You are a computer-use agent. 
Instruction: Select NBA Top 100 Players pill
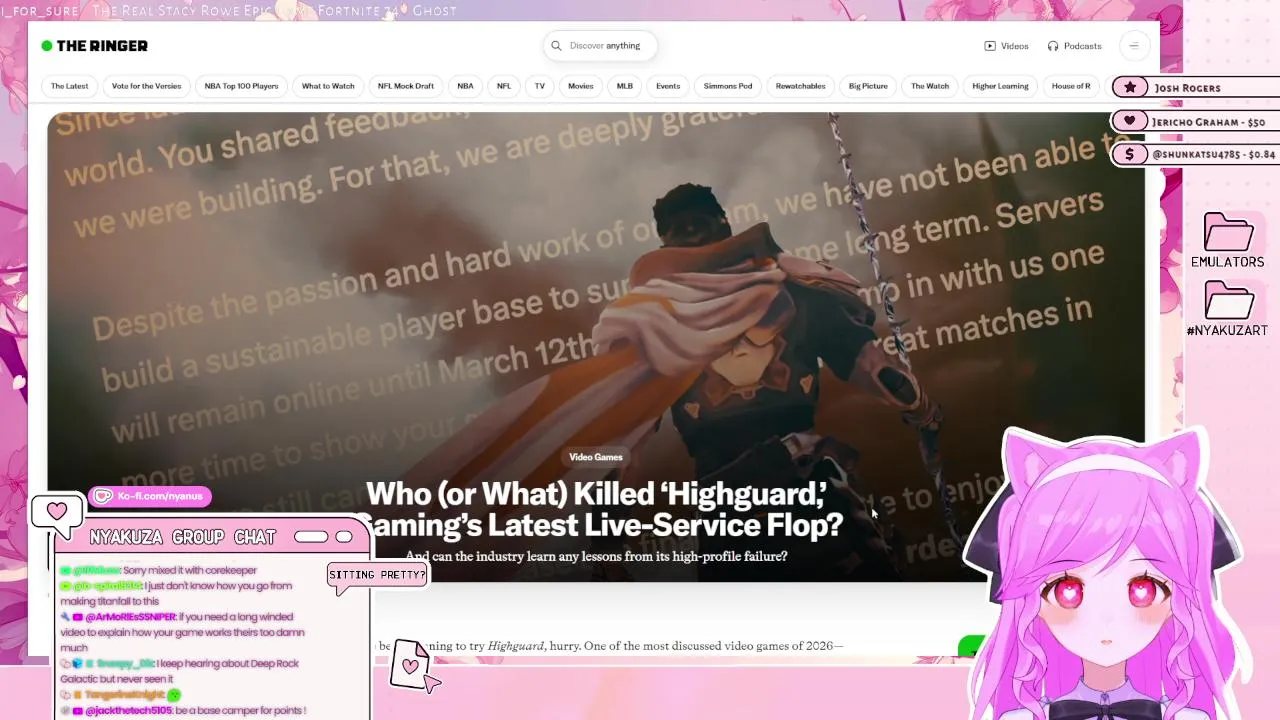click(x=241, y=86)
